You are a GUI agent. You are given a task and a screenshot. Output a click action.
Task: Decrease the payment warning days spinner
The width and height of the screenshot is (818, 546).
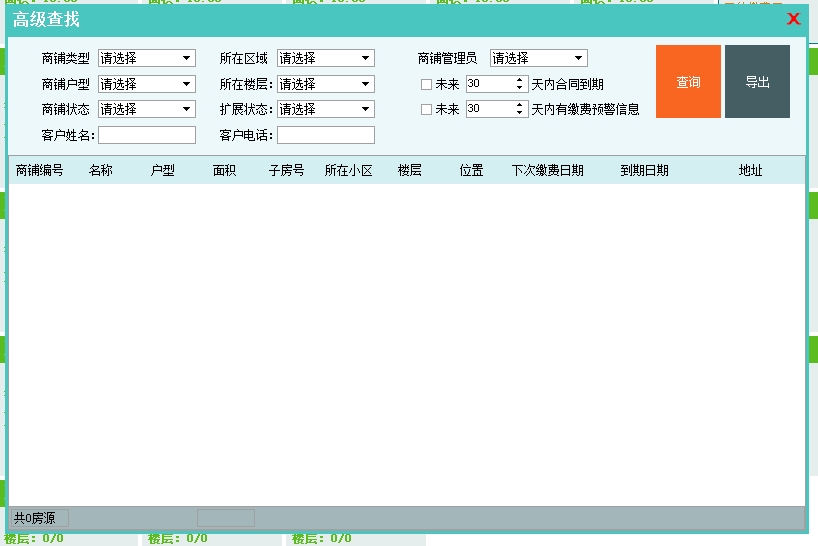coord(520,113)
